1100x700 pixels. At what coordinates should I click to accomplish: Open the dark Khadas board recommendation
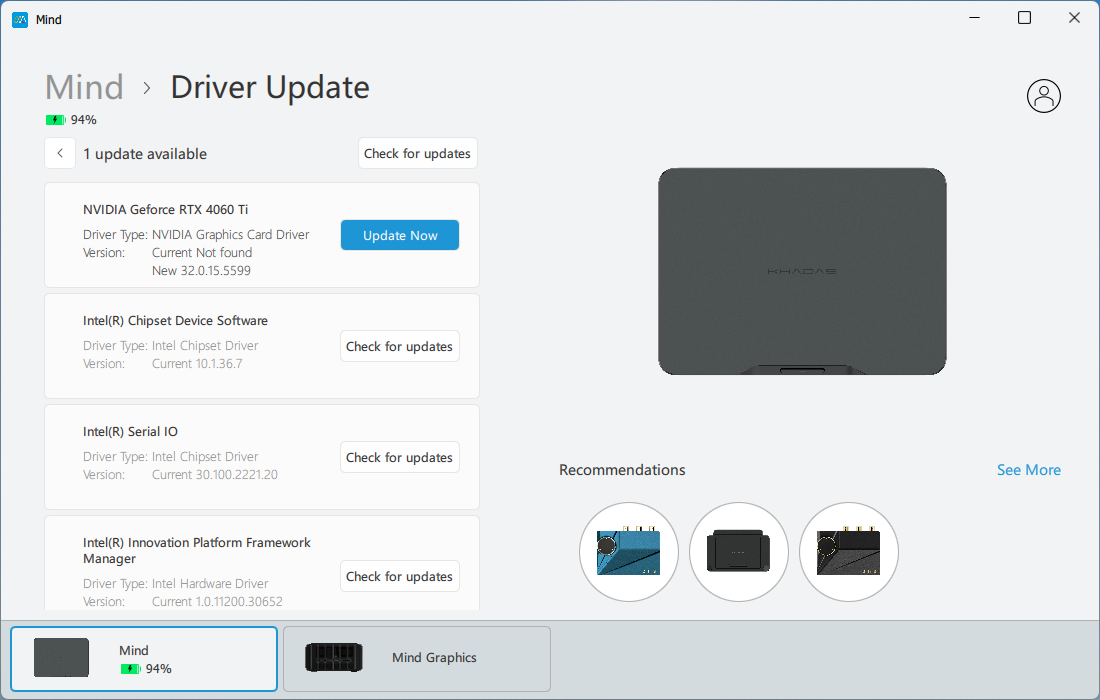pos(849,552)
